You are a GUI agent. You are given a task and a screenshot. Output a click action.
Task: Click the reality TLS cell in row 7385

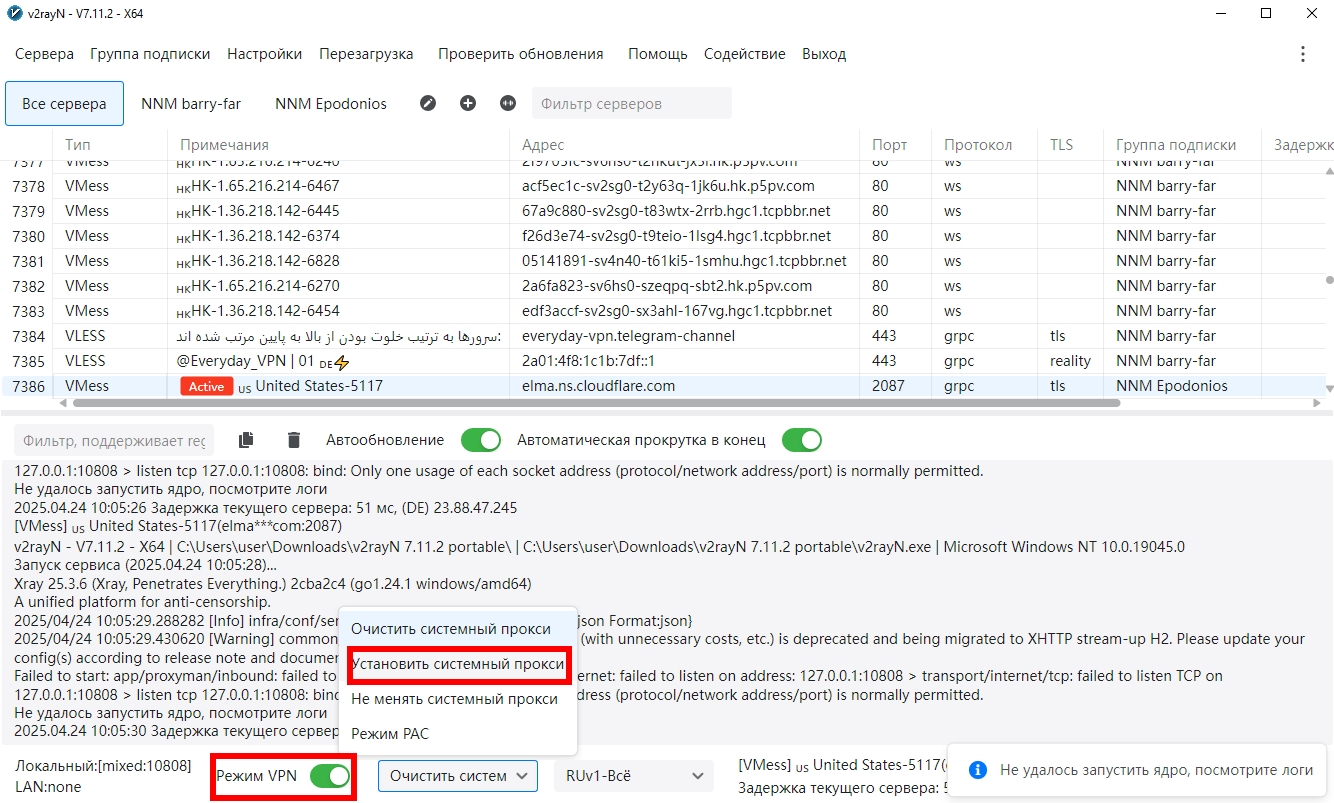(x=1070, y=361)
